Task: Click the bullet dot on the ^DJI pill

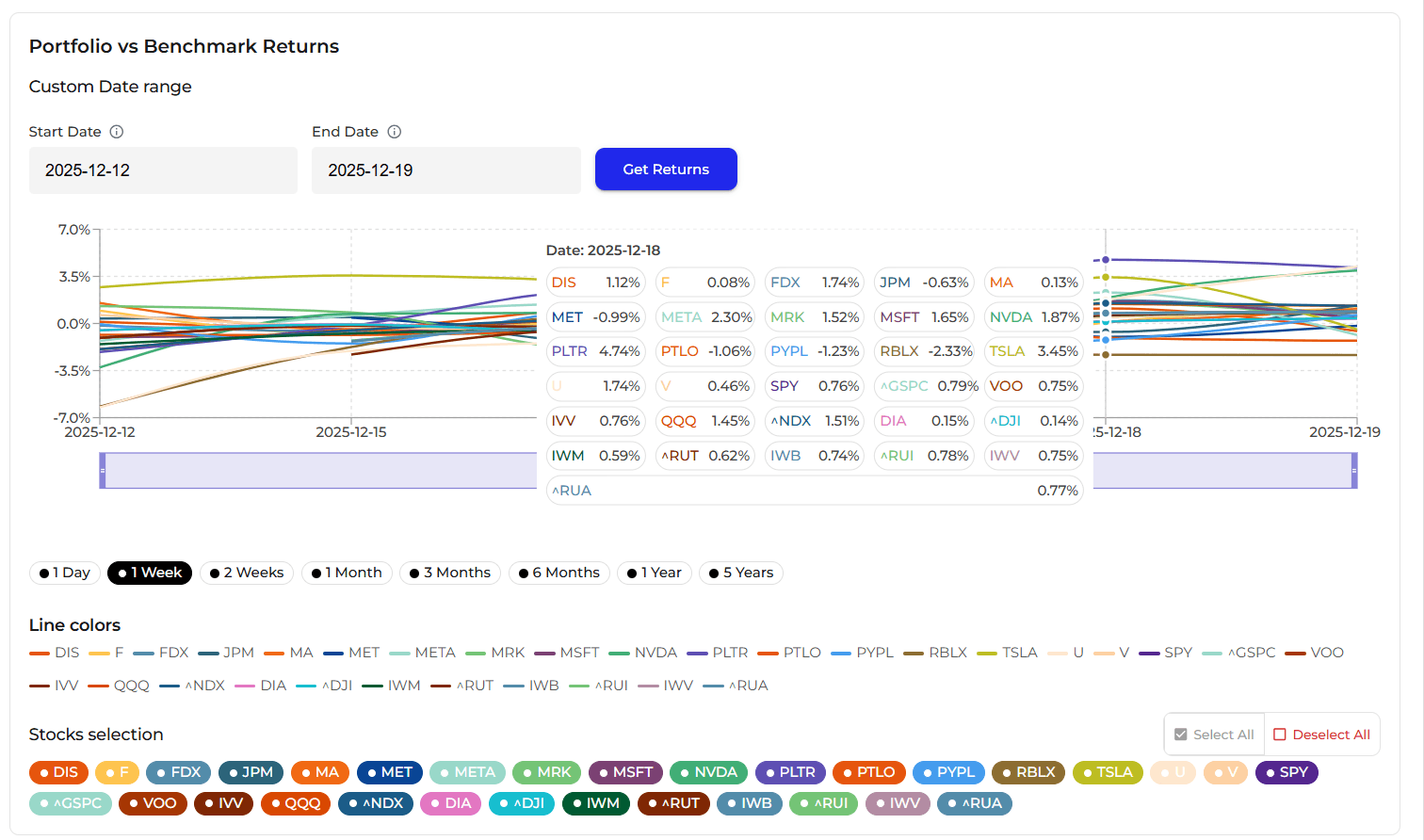Action: coord(503,803)
